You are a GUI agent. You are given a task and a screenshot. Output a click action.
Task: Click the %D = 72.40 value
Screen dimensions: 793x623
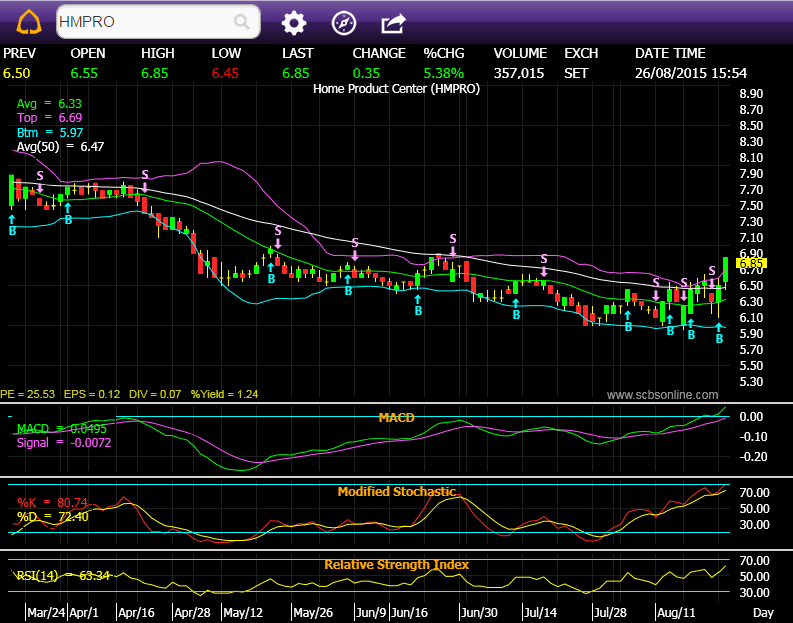point(53,517)
